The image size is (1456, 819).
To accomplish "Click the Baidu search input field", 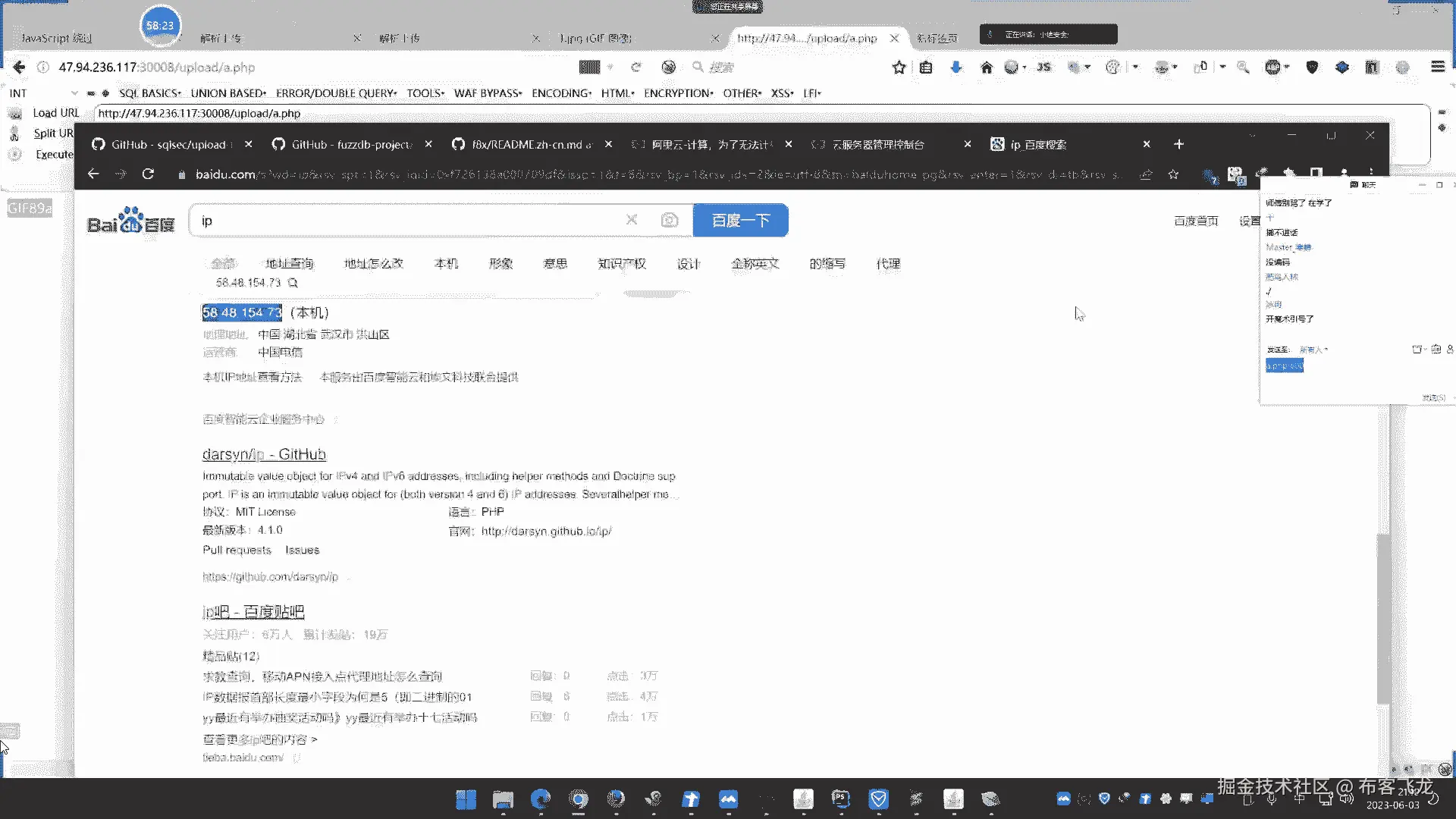I will (x=409, y=221).
